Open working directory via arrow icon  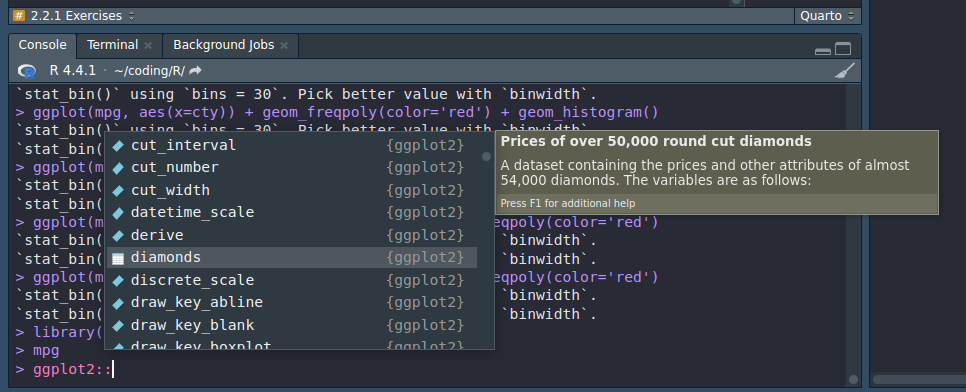point(195,71)
